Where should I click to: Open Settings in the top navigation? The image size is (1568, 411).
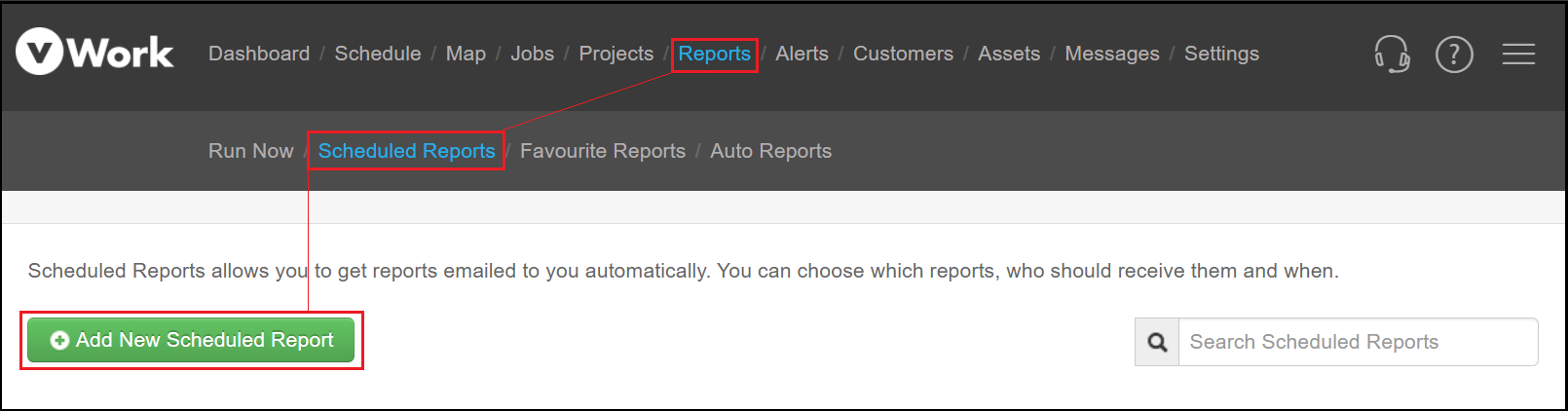point(1221,54)
